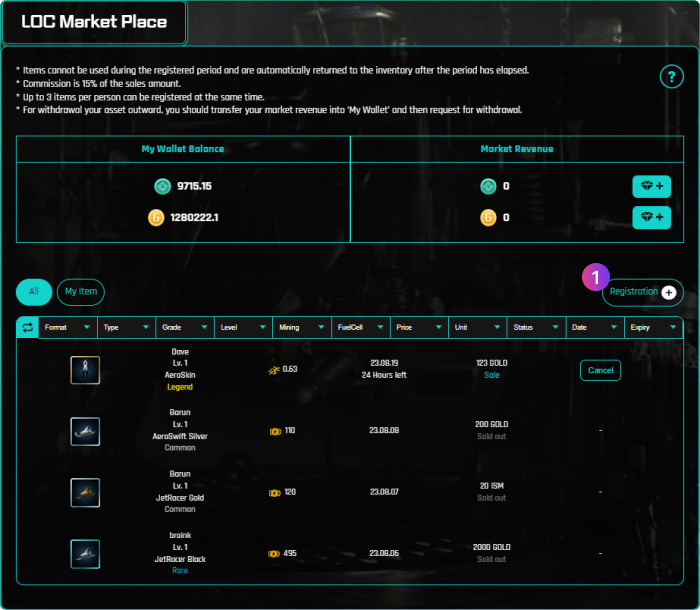Expand the Type column filter dropdown

point(145,327)
